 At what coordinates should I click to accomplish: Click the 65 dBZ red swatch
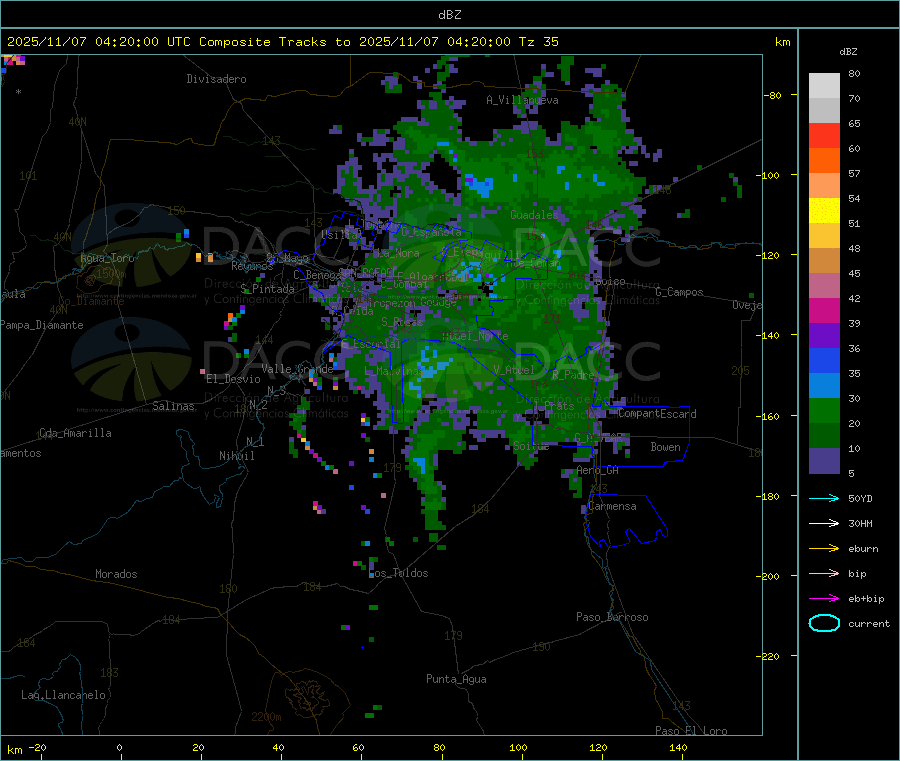pyautogui.click(x=824, y=135)
